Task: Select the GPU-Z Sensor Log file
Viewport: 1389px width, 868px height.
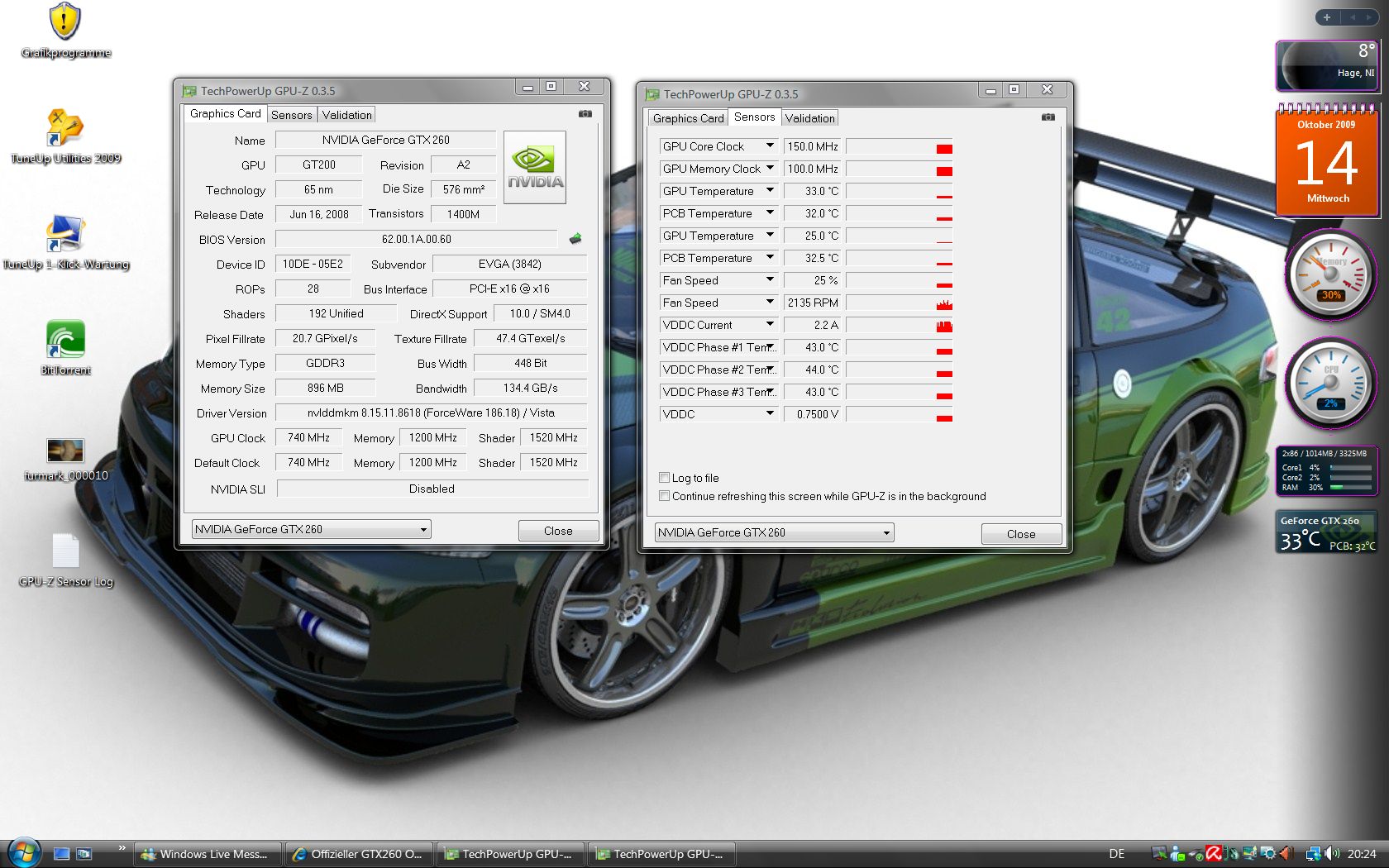Action: click(65, 560)
